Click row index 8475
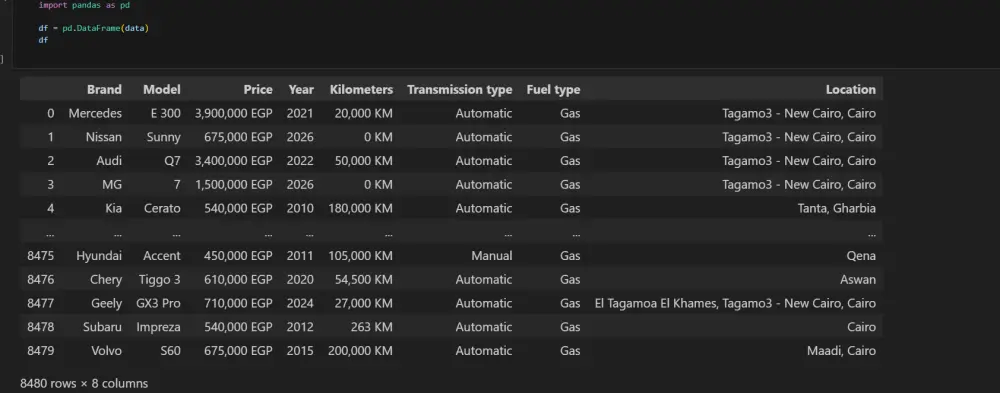The image size is (1000, 393). tap(41, 256)
